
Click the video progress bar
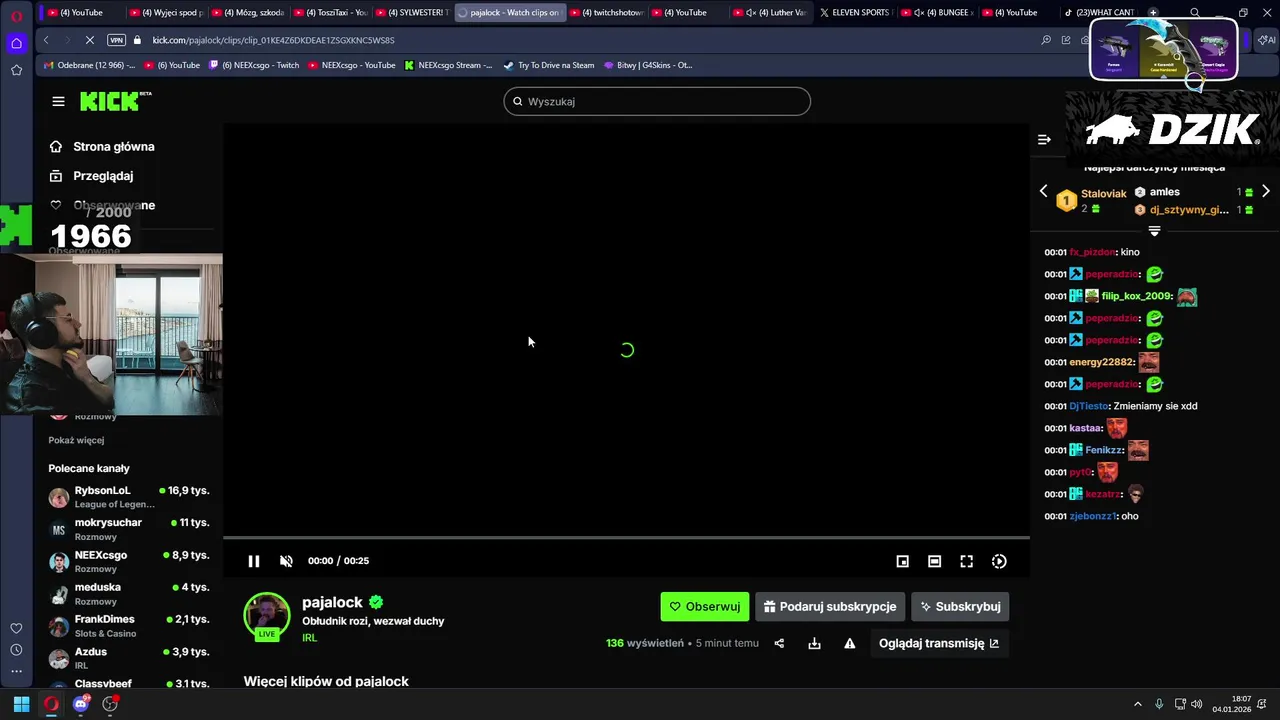click(626, 538)
